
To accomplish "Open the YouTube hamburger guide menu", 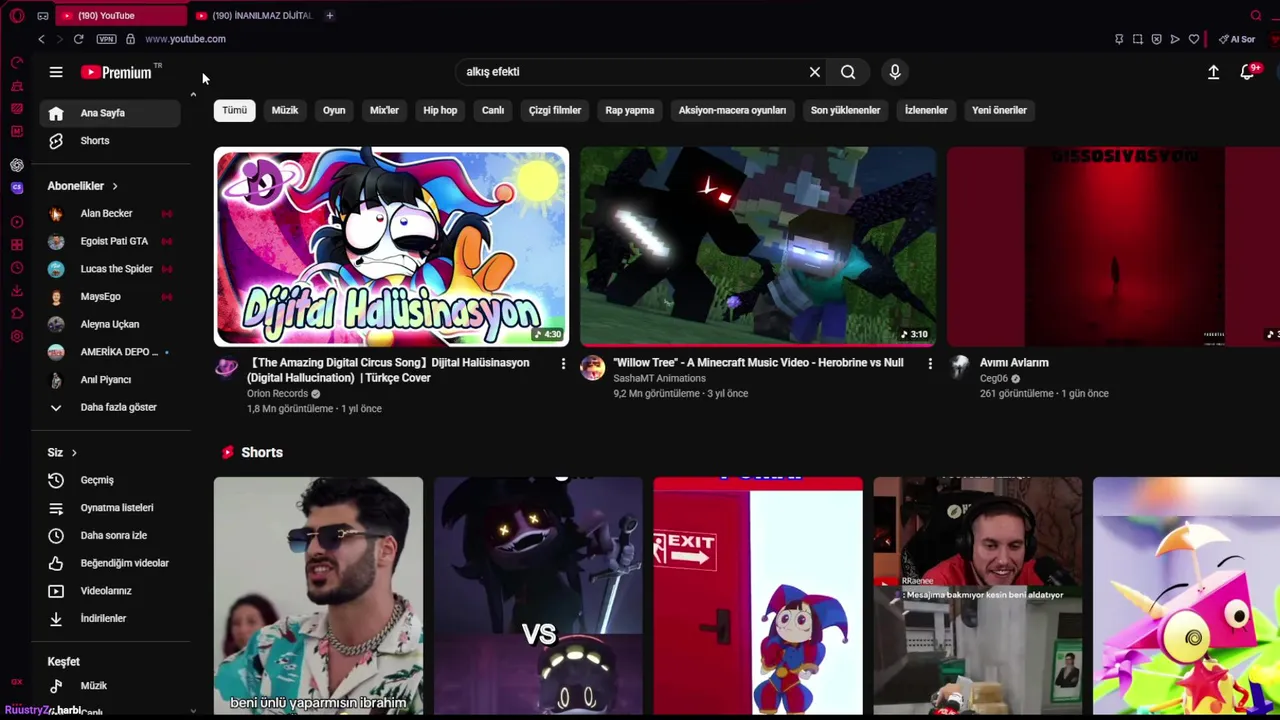I will [56, 72].
